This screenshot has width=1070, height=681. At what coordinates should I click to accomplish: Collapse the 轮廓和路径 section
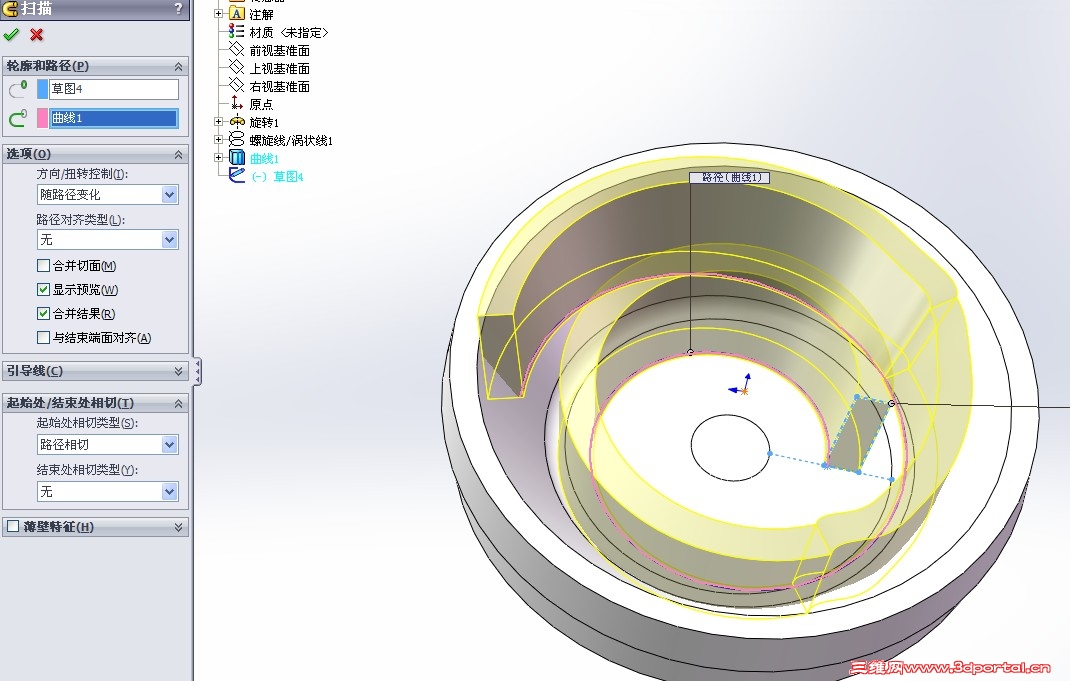coord(178,66)
